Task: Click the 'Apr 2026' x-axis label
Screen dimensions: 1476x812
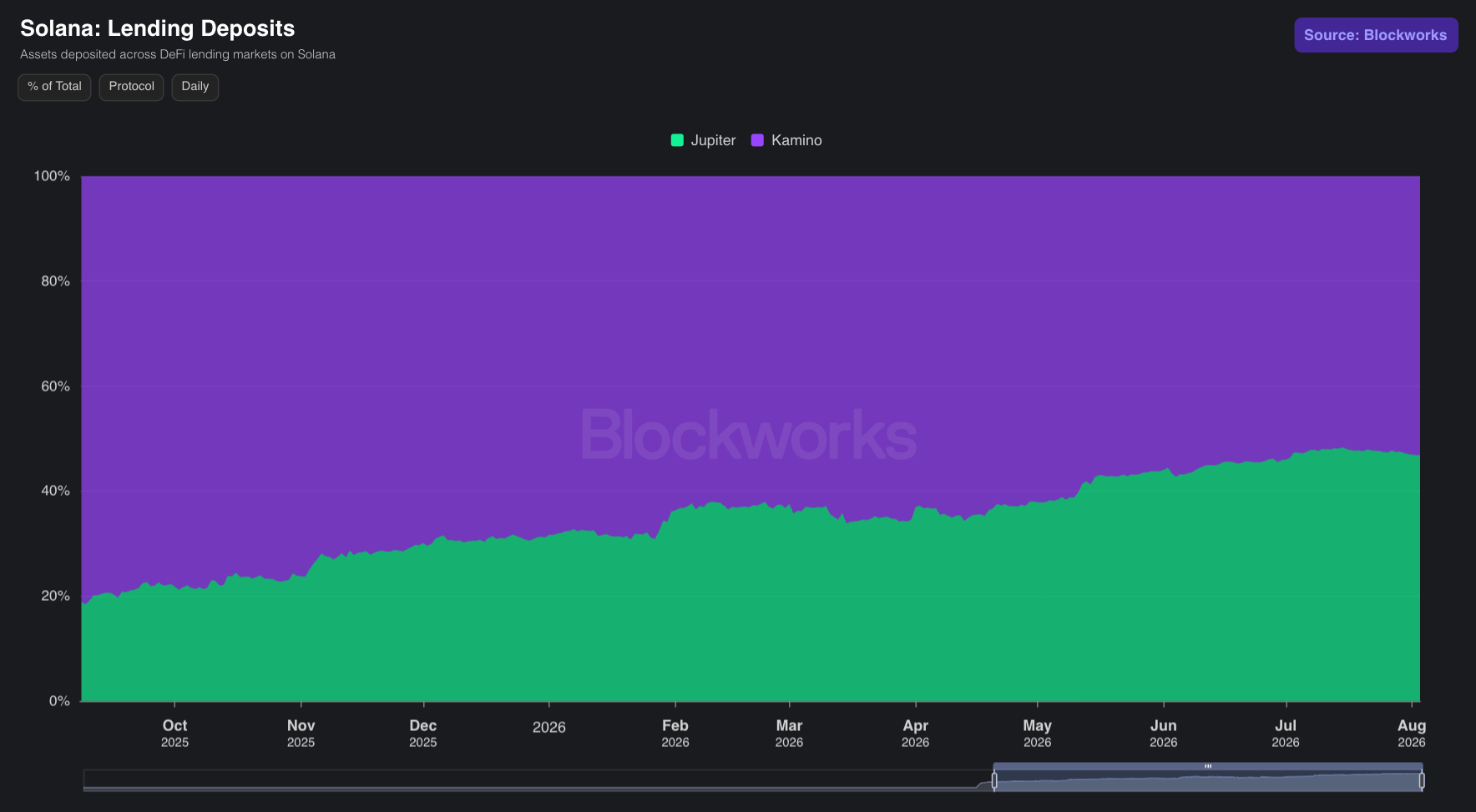Action: point(916,734)
